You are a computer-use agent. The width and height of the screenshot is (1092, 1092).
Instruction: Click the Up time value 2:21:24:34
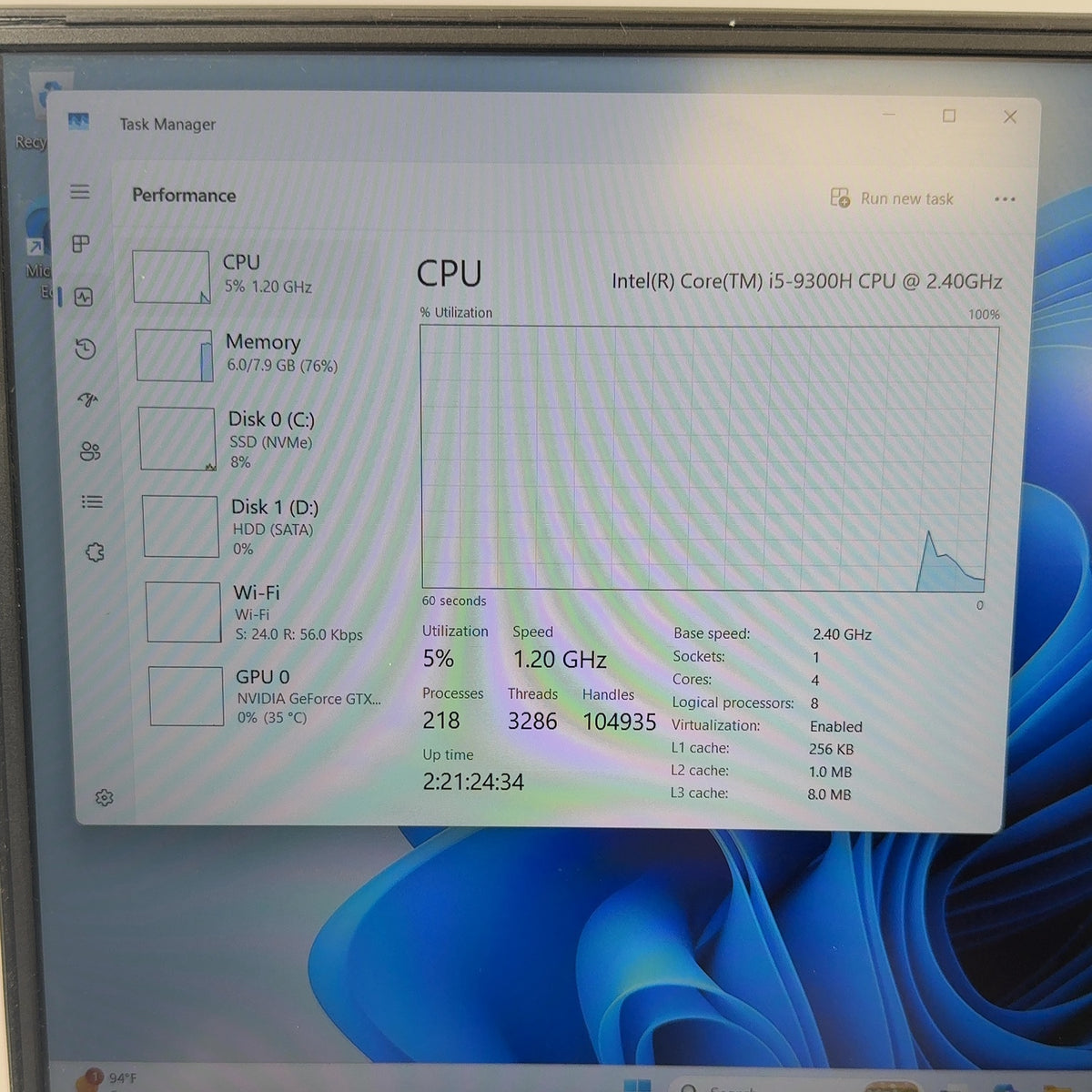pyautogui.click(x=473, y=782)
